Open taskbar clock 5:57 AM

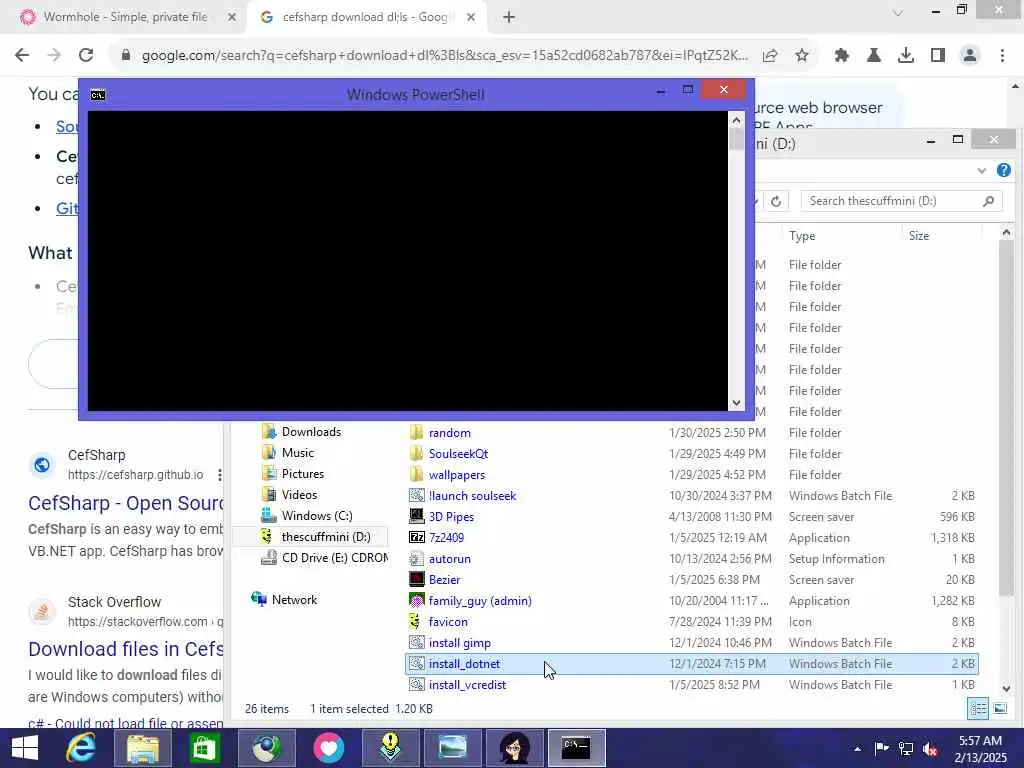(x=980, y=748)
